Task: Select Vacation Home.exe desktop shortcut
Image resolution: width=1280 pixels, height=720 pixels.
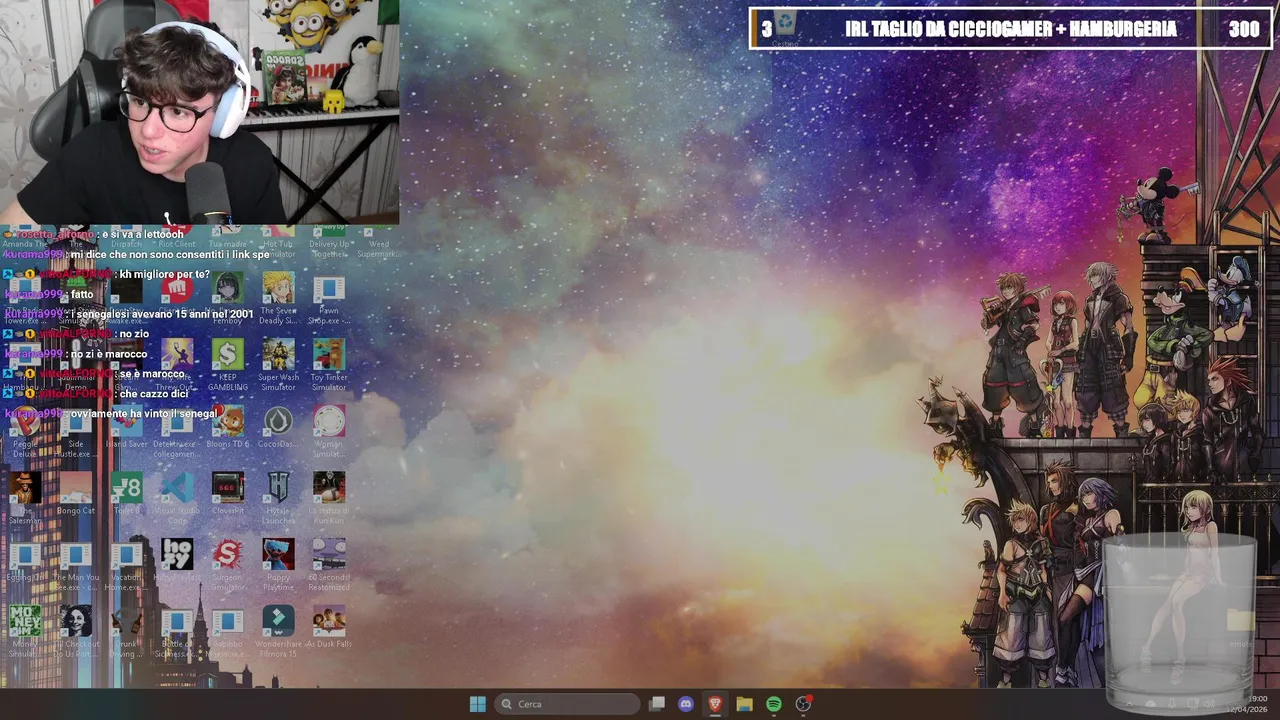Action: tap(127, 566)
